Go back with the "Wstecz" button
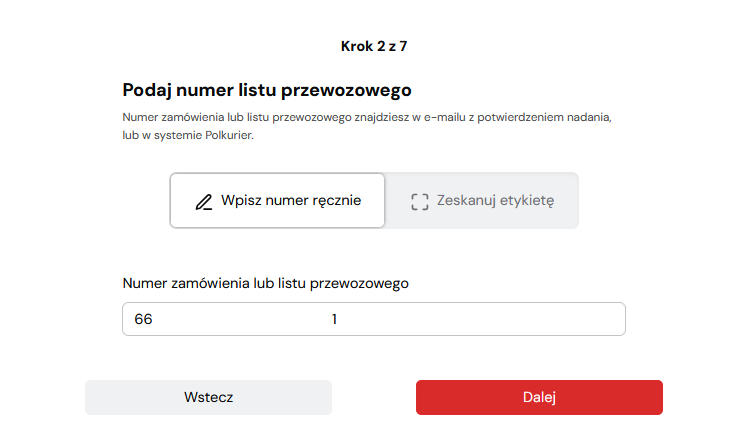 208,397
